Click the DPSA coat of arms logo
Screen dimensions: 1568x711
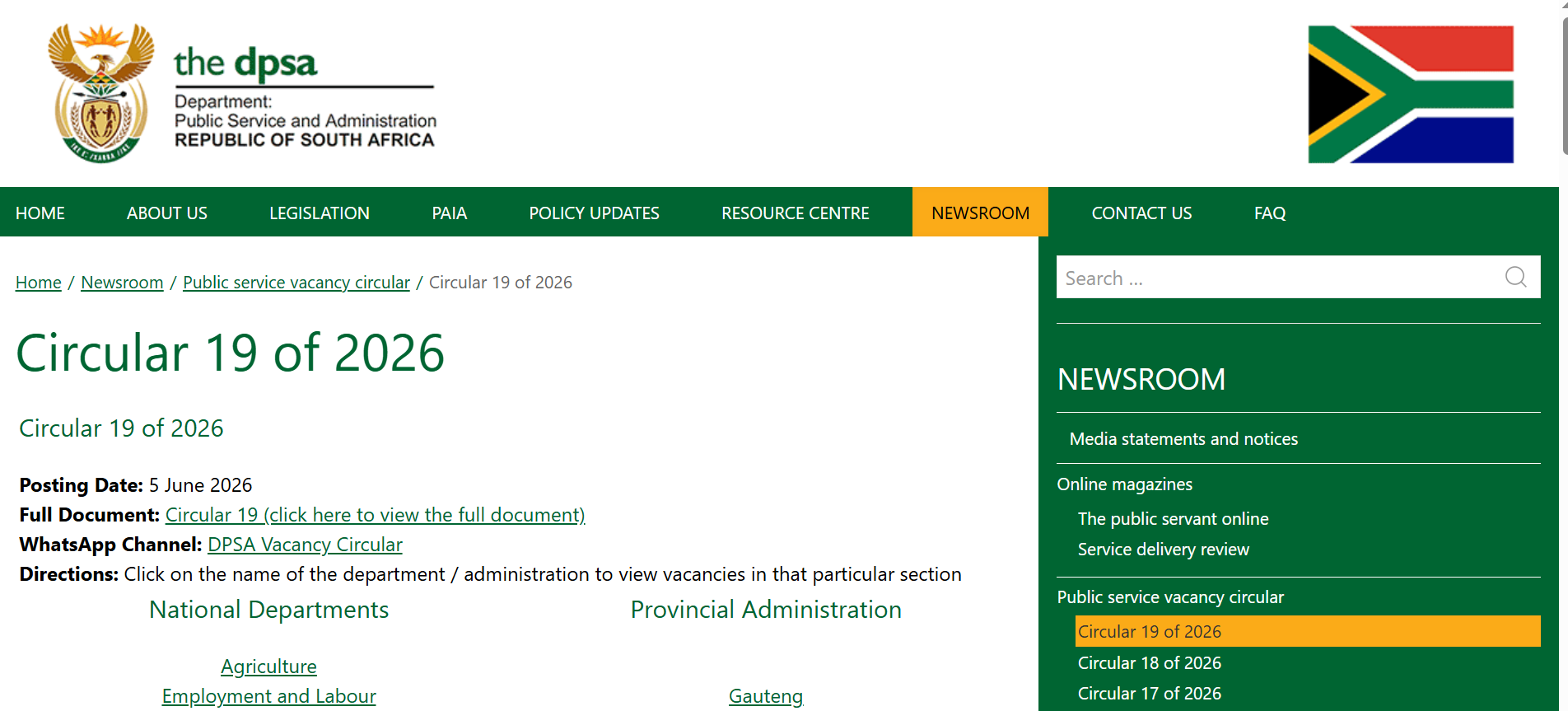pos(101,93)
